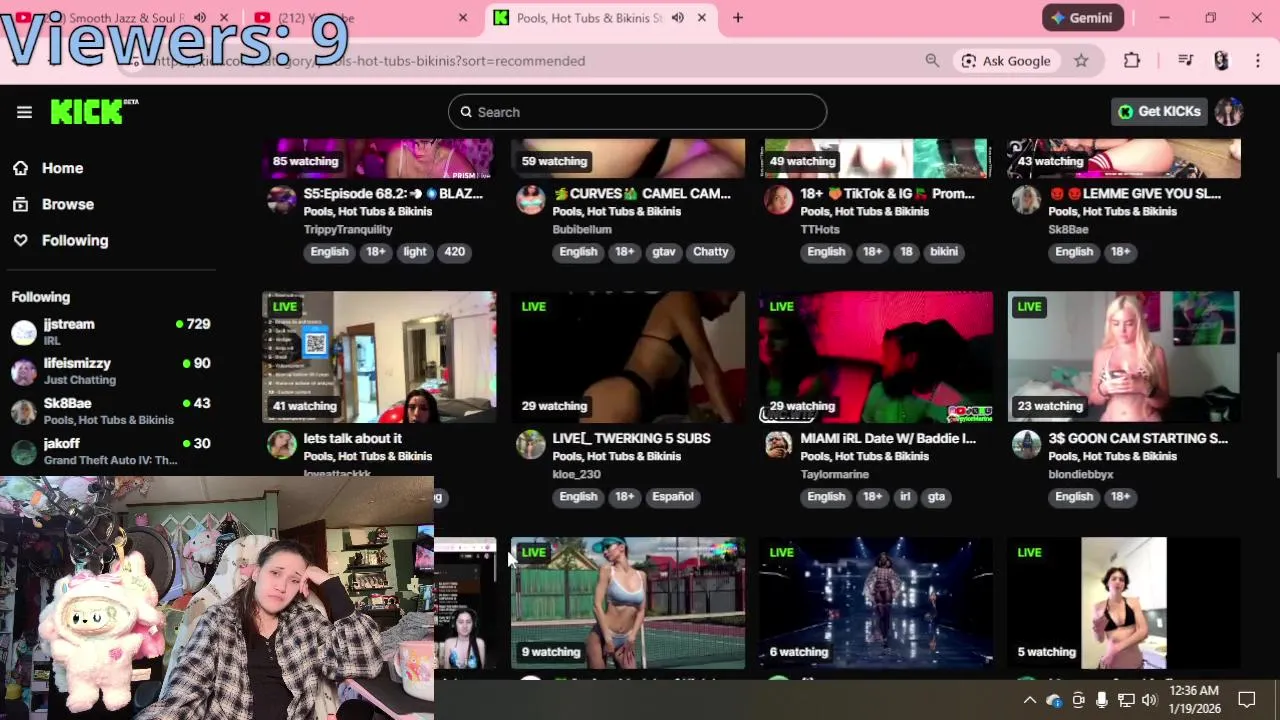Screen dimensions: 1280x720
Task: Click the irl tag under Taylormarine
Action: (x=905, y=497)
